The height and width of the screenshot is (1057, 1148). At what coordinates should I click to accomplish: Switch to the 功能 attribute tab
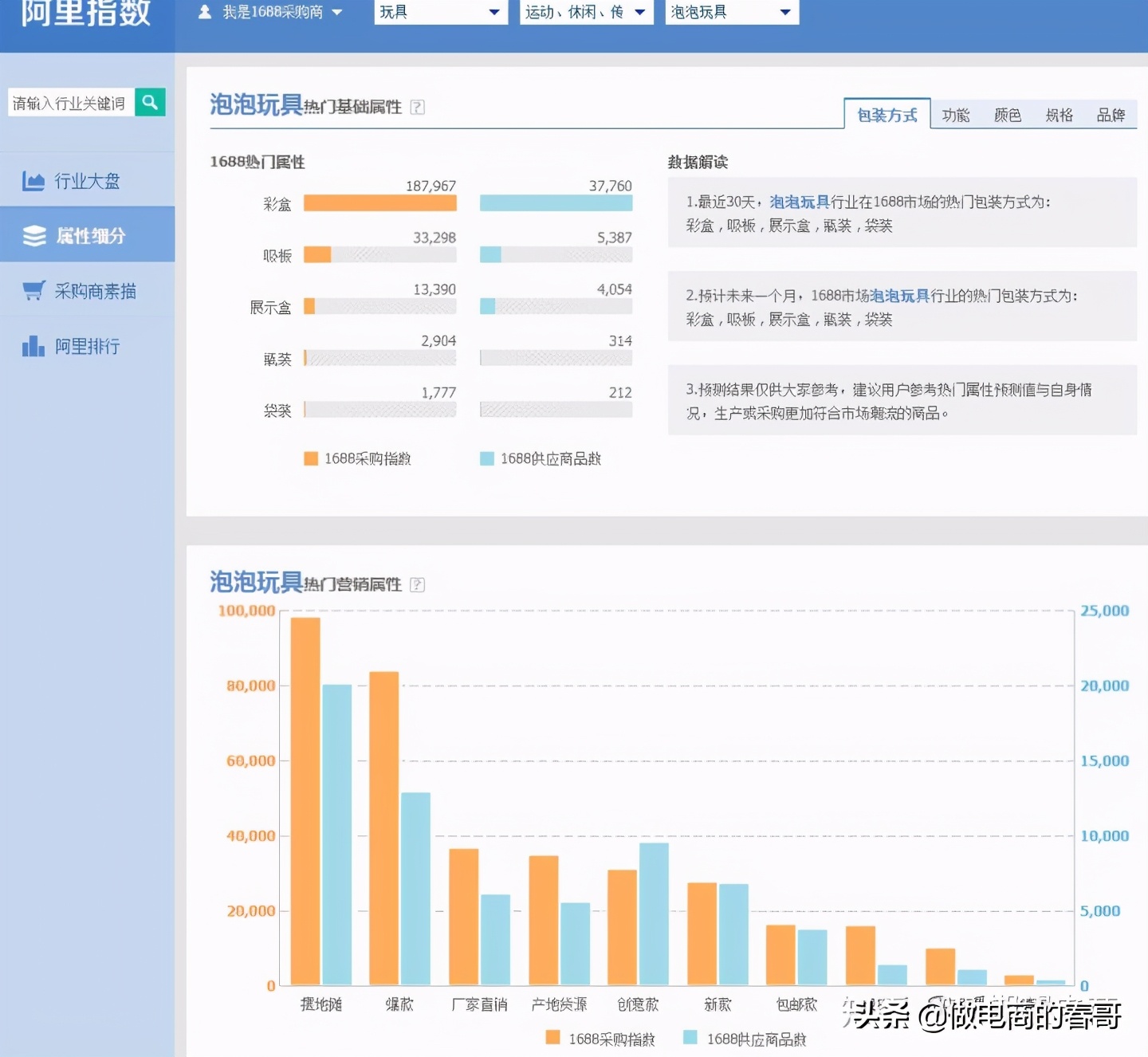[x=955, y=116]
